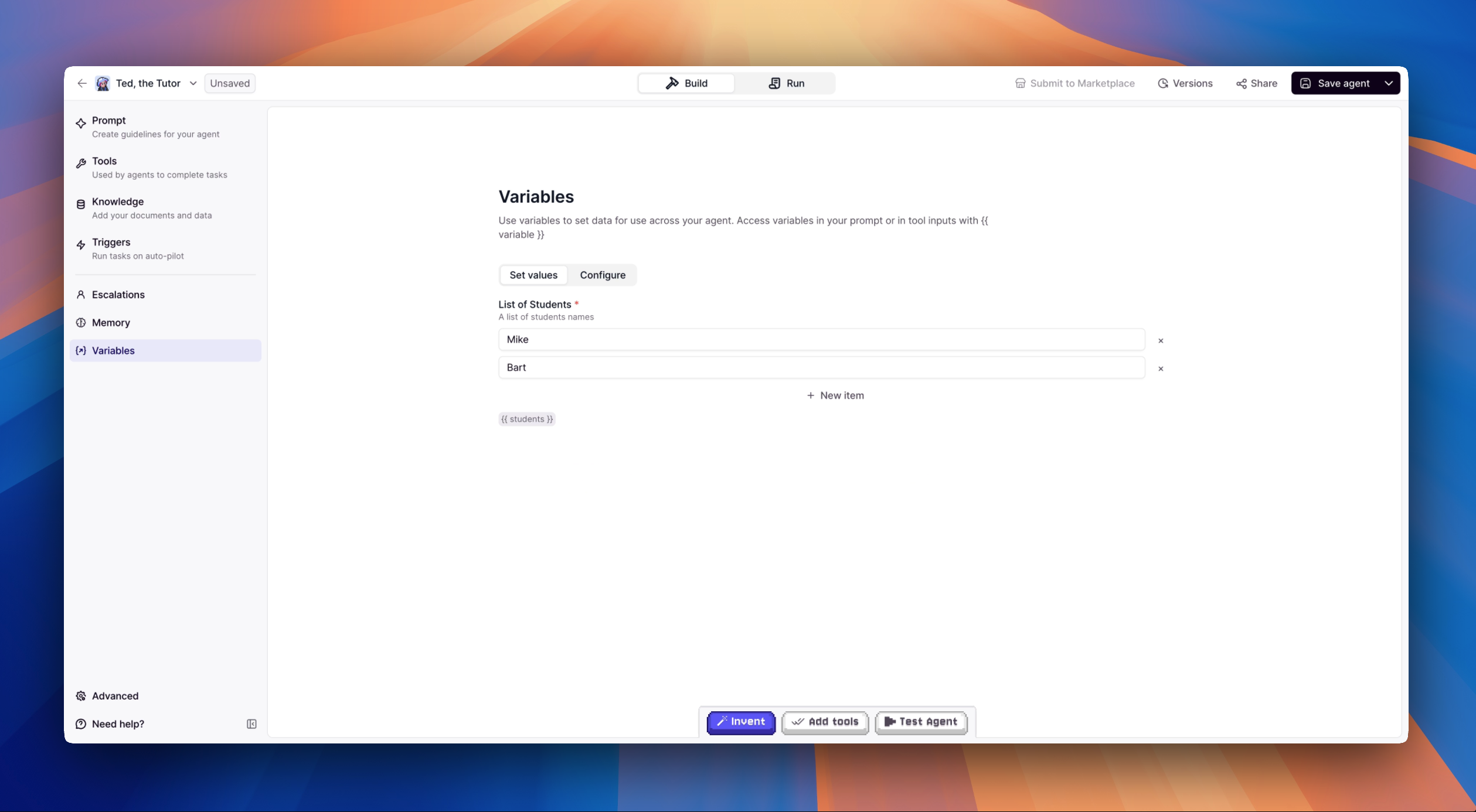The image size is (1476, 812).
Task: Add a New item to list
Action: pos(835,395)
